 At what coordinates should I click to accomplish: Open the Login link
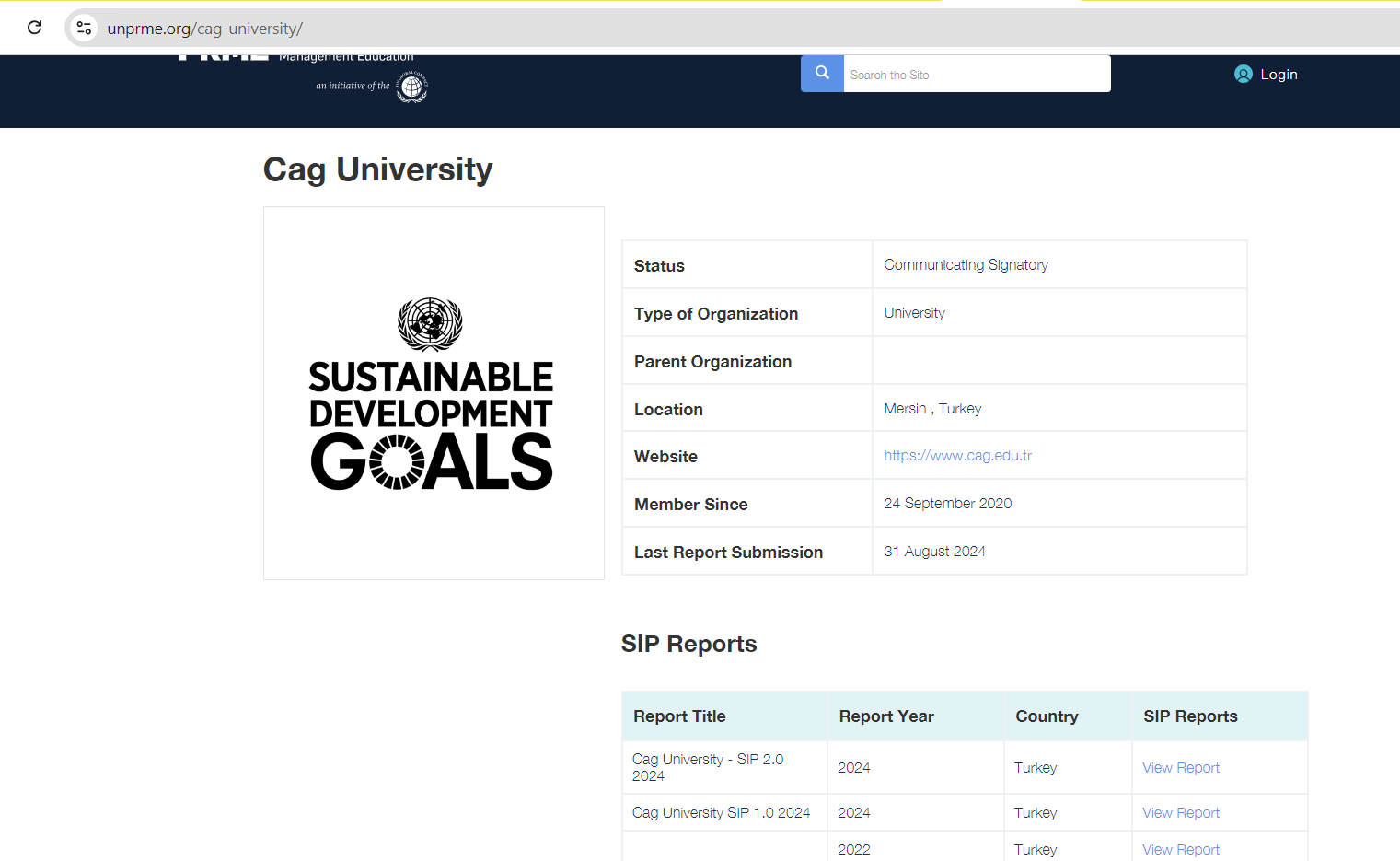(x=1279, y=75)
